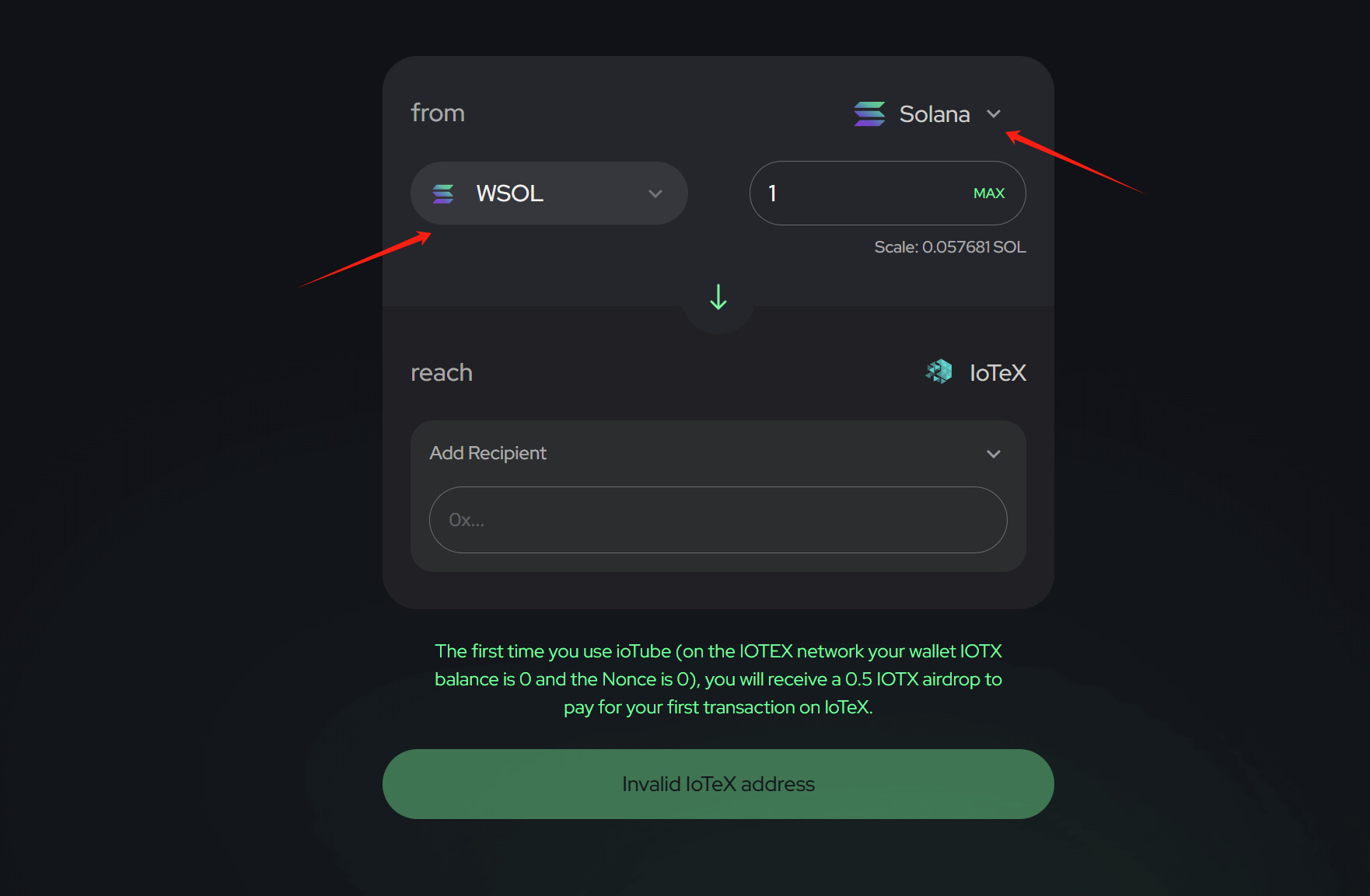The image size is (1370, 896).
Task: Click the 0x recipient address field
Action: (x=718, y=520)
